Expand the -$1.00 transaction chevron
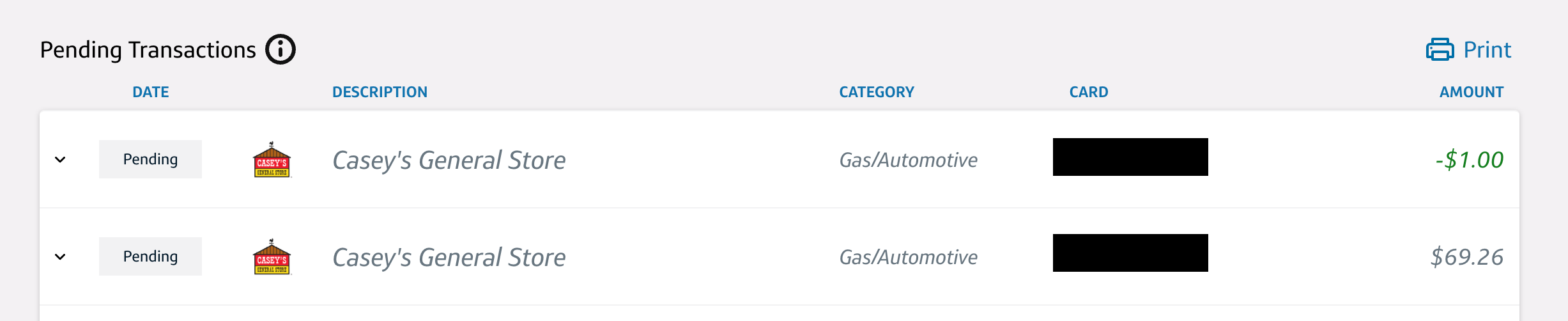1568x321 pixels. click(x=60, y=159)
